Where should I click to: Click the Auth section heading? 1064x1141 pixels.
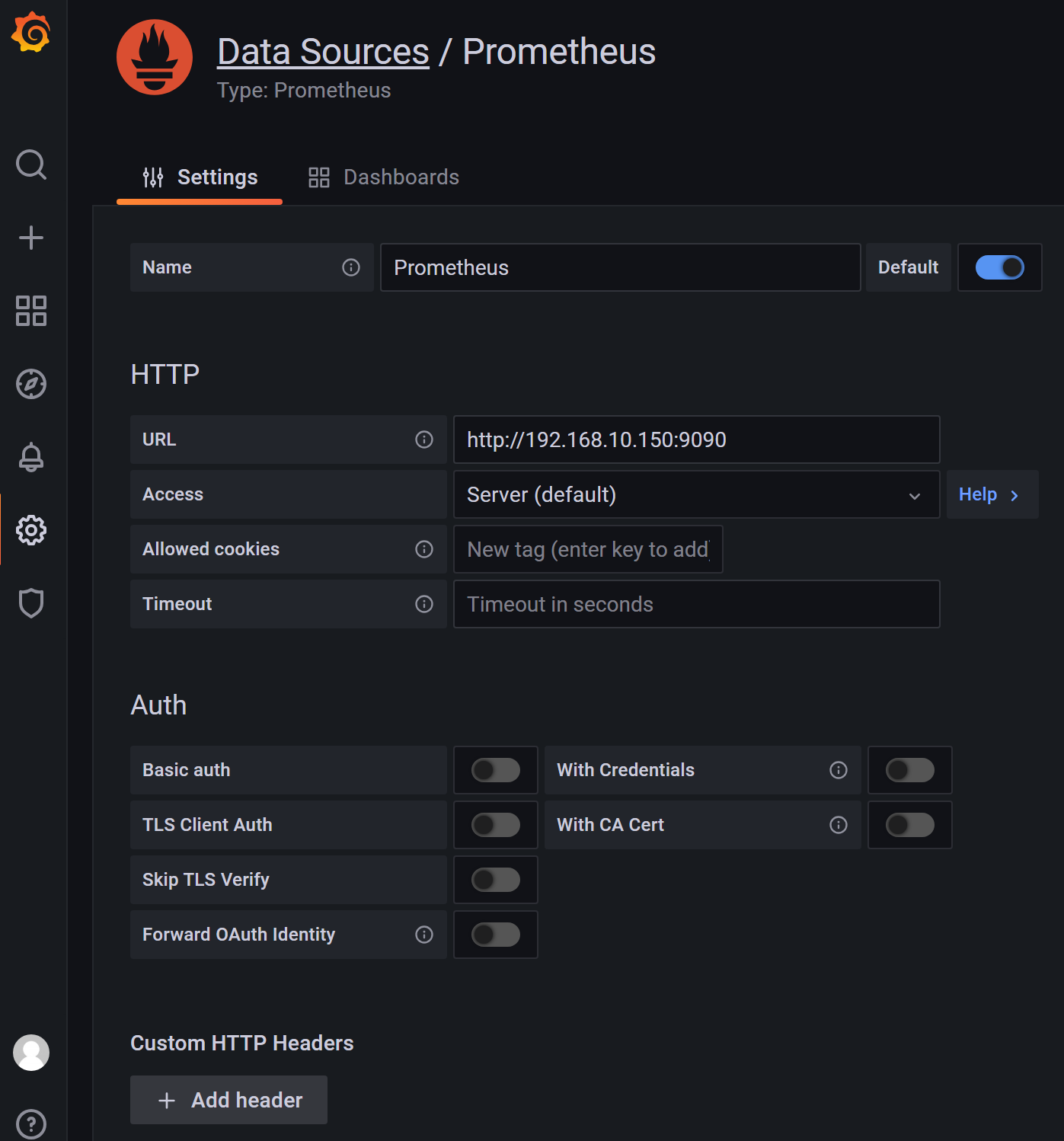click(x=158, y=705)
